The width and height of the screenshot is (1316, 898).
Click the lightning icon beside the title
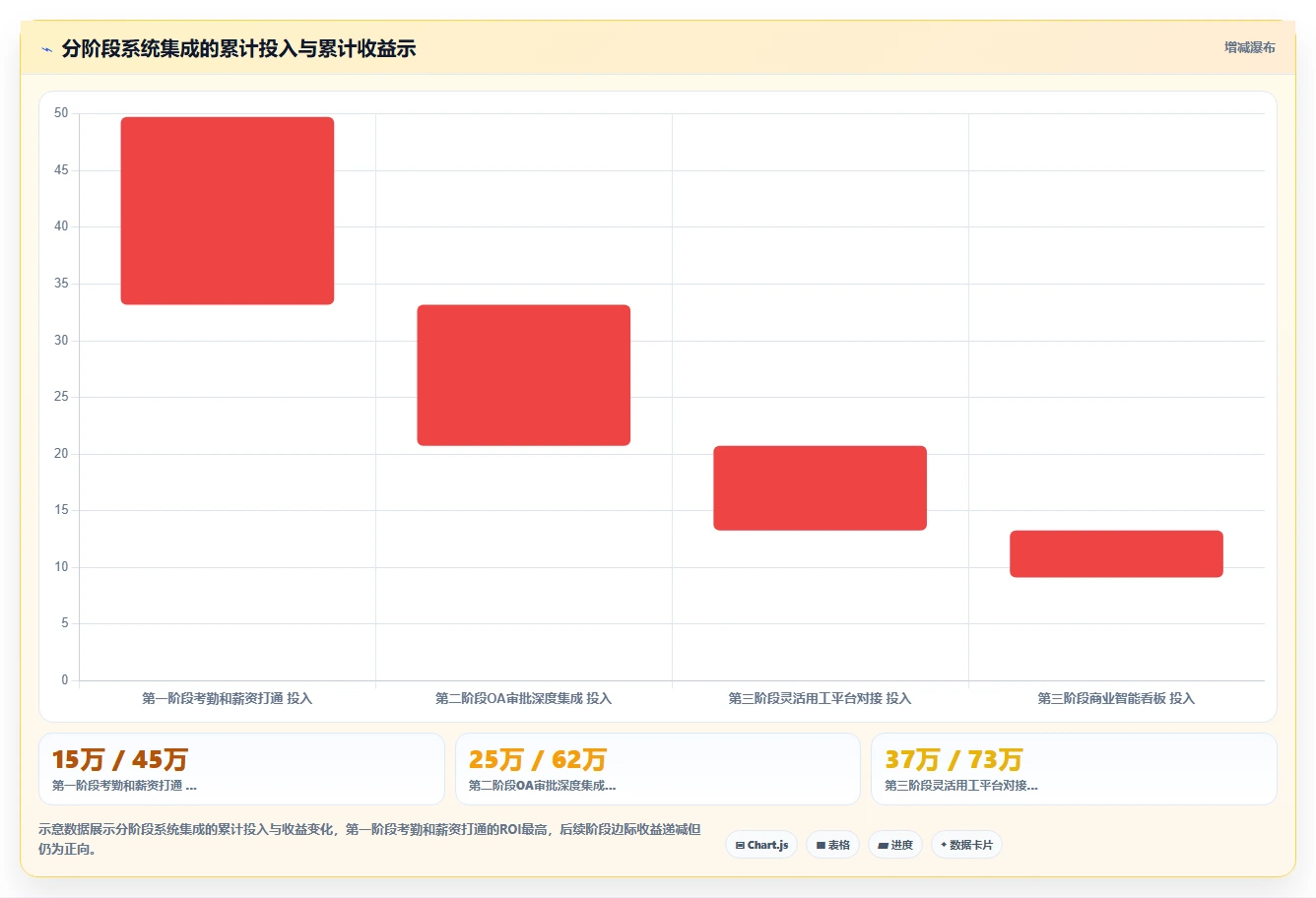coord(46,49)
